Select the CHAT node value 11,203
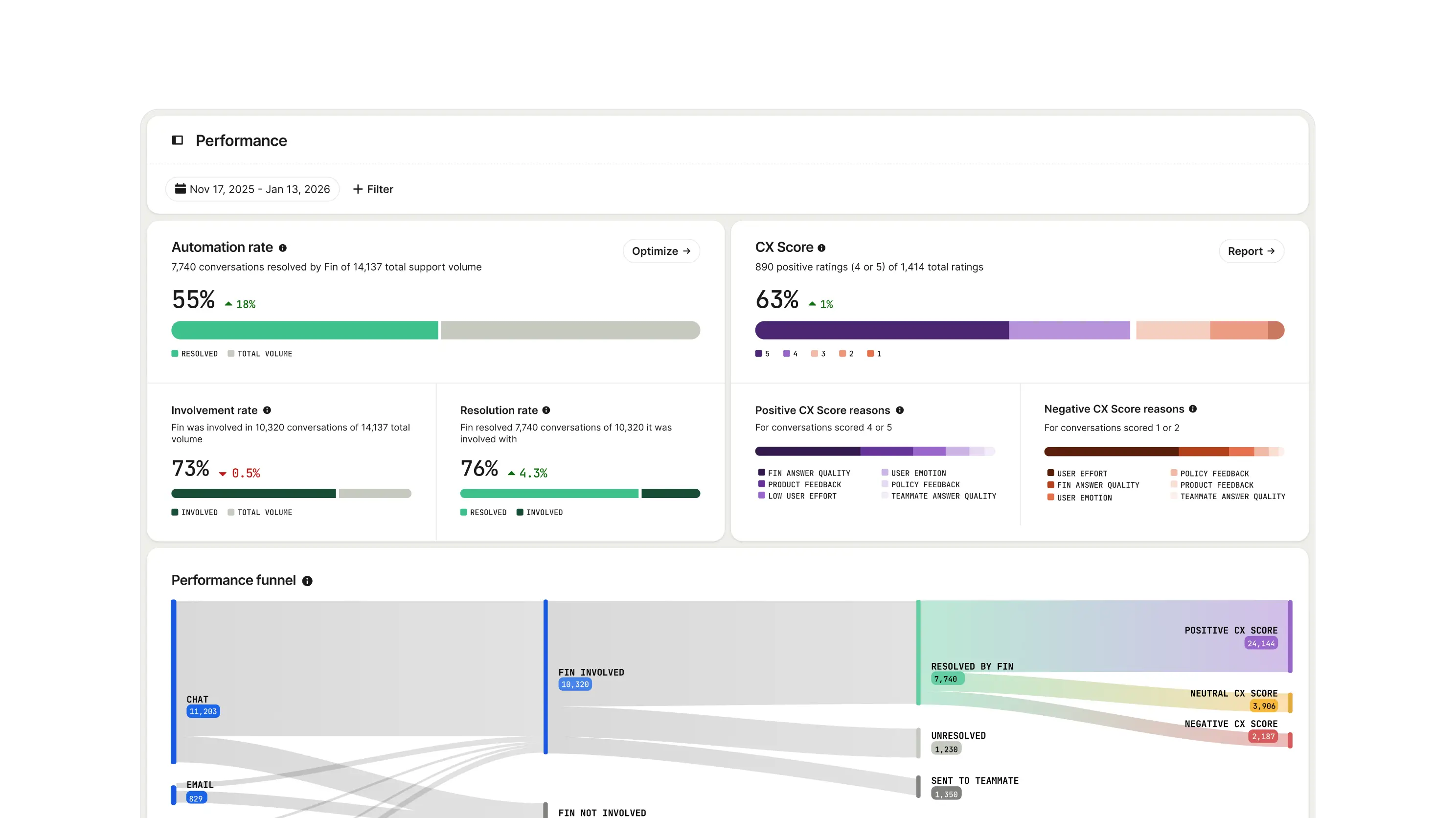 point(203,712)
